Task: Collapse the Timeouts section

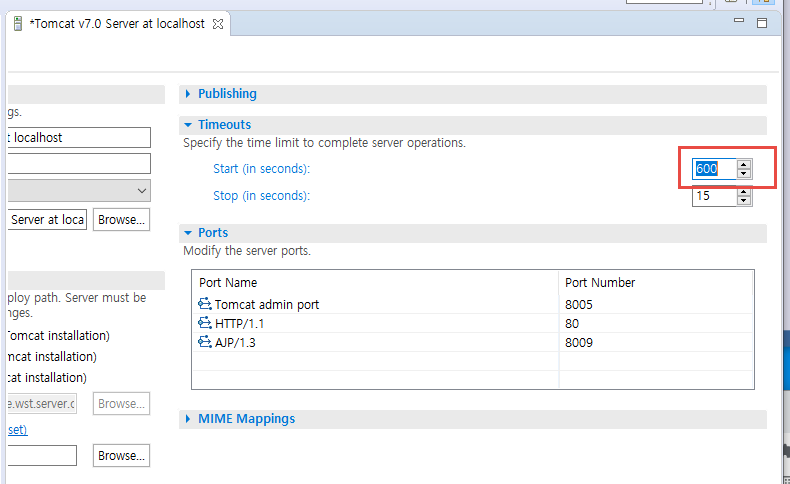Action: click(x=188, y=124)
